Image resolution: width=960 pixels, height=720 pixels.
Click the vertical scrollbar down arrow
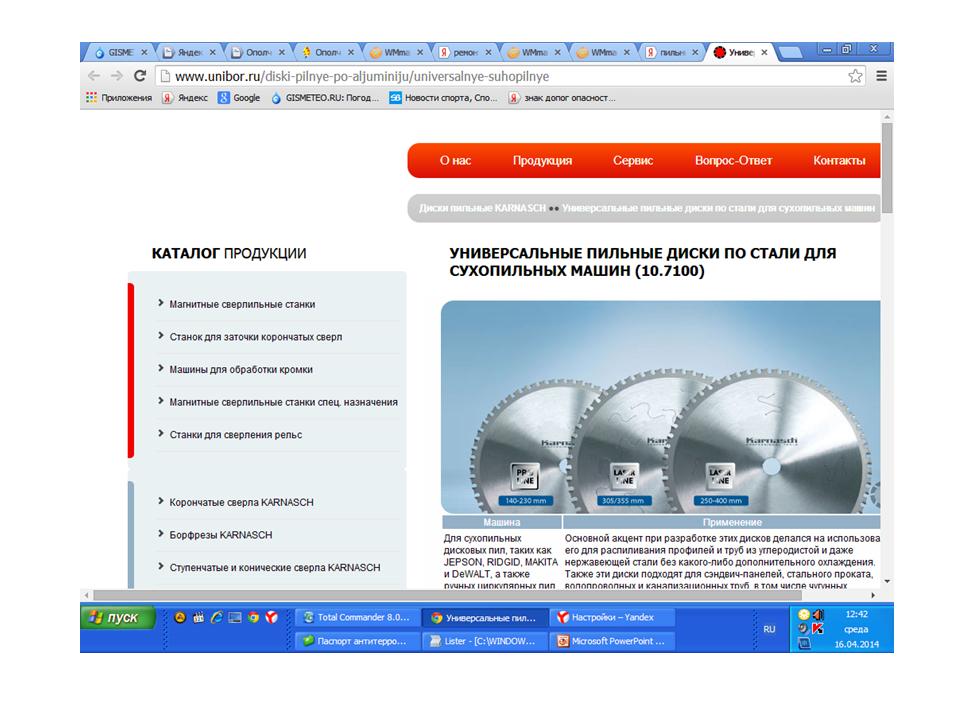tap(887, 582)
